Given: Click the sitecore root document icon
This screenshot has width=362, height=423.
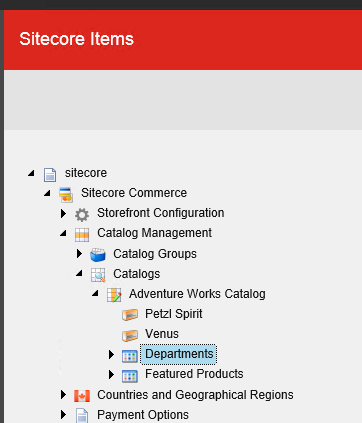Looking at the screenshot, I should coord(50,174).
